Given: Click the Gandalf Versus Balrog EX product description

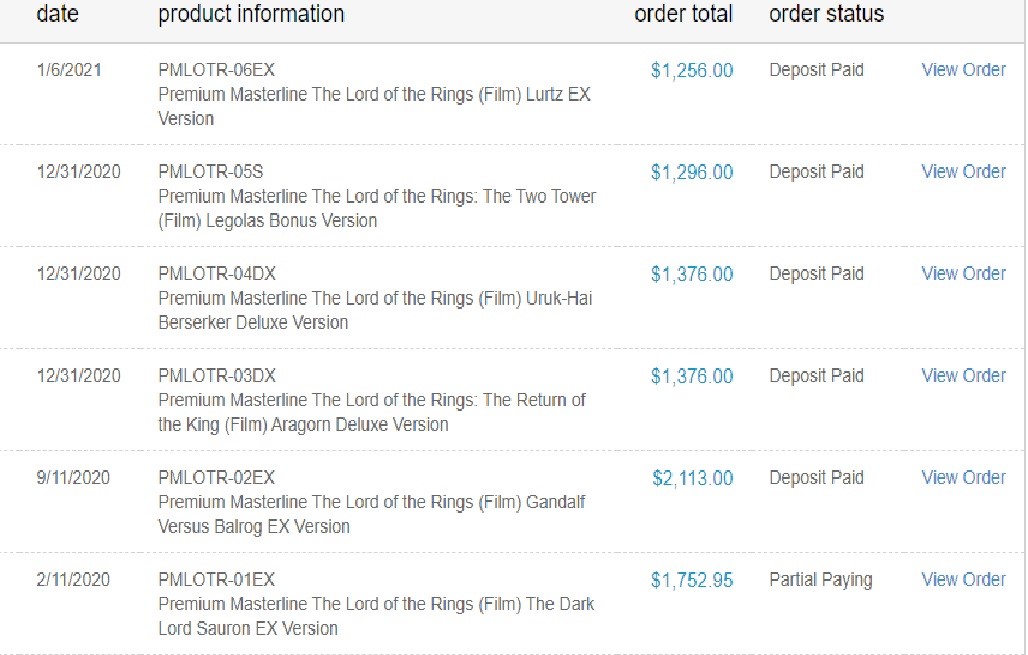Looking at the screenshot, I should click(x=372, y=514).
